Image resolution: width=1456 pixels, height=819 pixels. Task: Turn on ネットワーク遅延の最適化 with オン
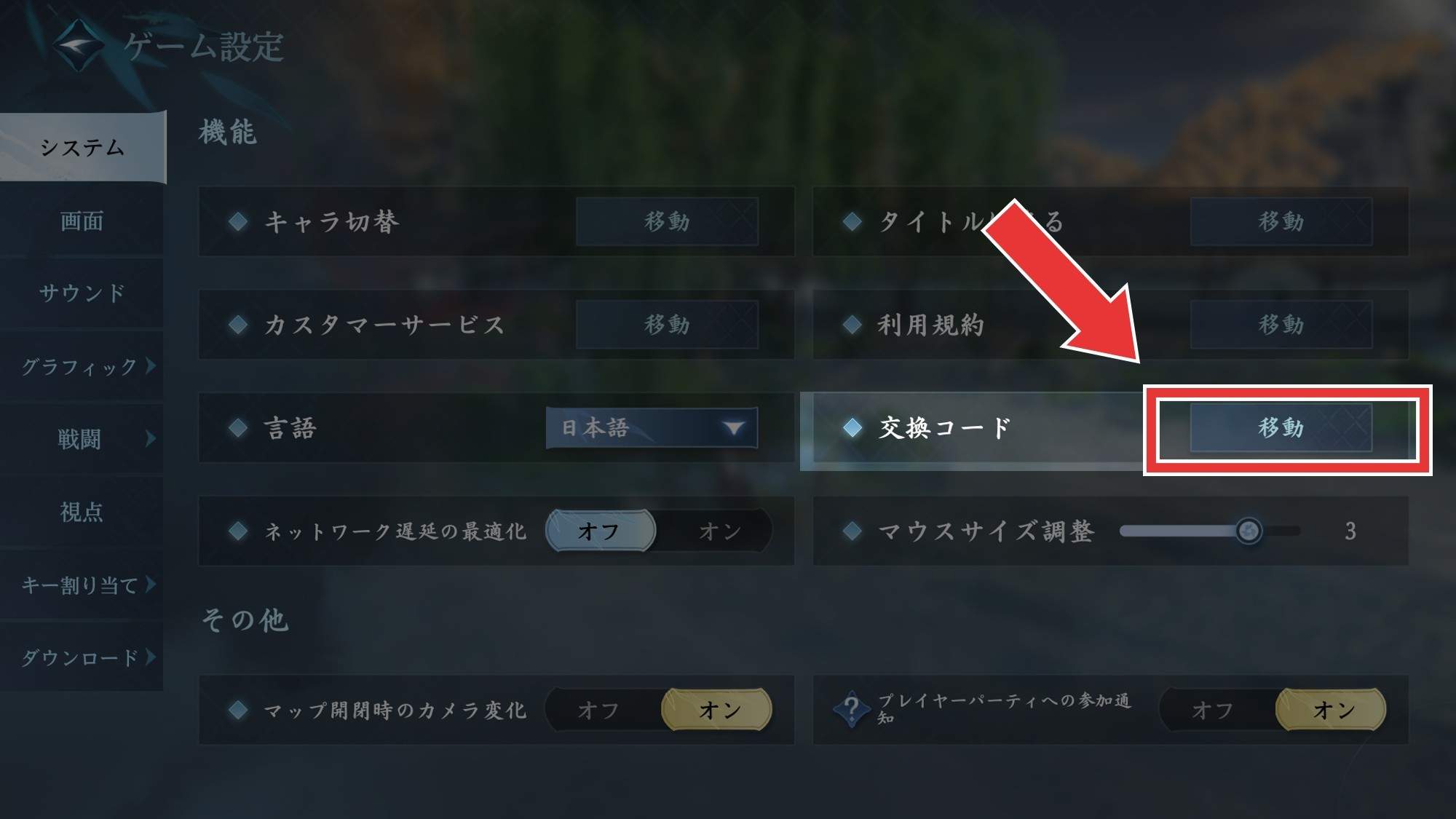[719, 531]
